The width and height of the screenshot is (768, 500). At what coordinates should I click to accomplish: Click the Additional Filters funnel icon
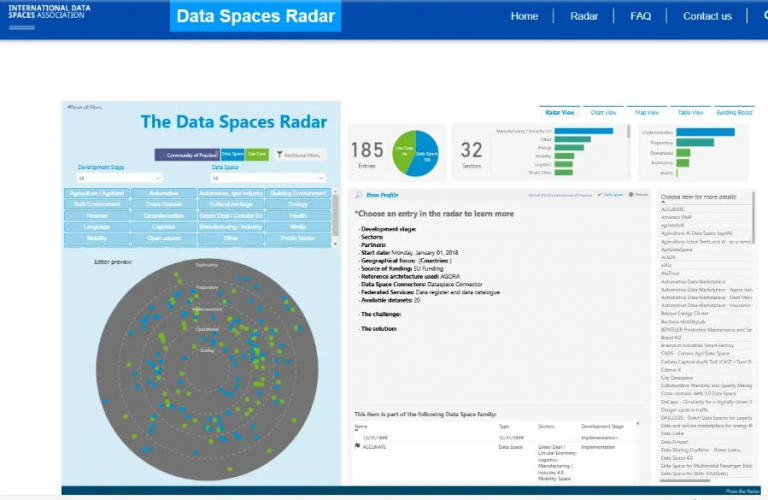coord(279,155)
